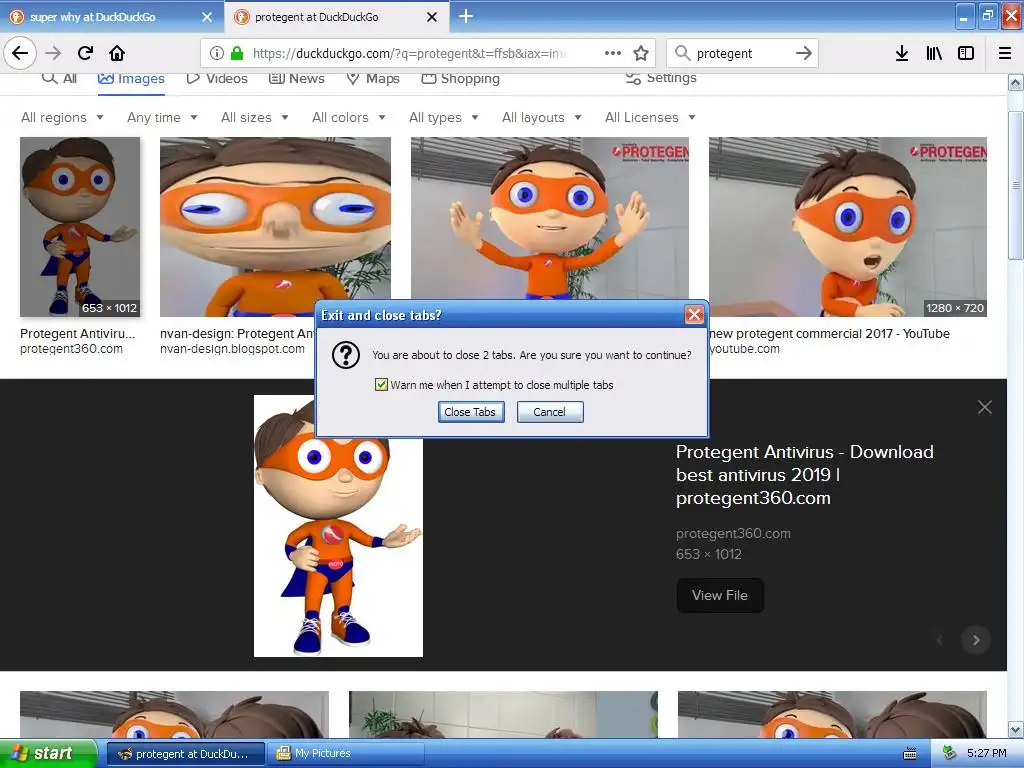Click the page scrollbar up arrow
Viewport: 1024px width, 768px height.
click(1016, 82)
